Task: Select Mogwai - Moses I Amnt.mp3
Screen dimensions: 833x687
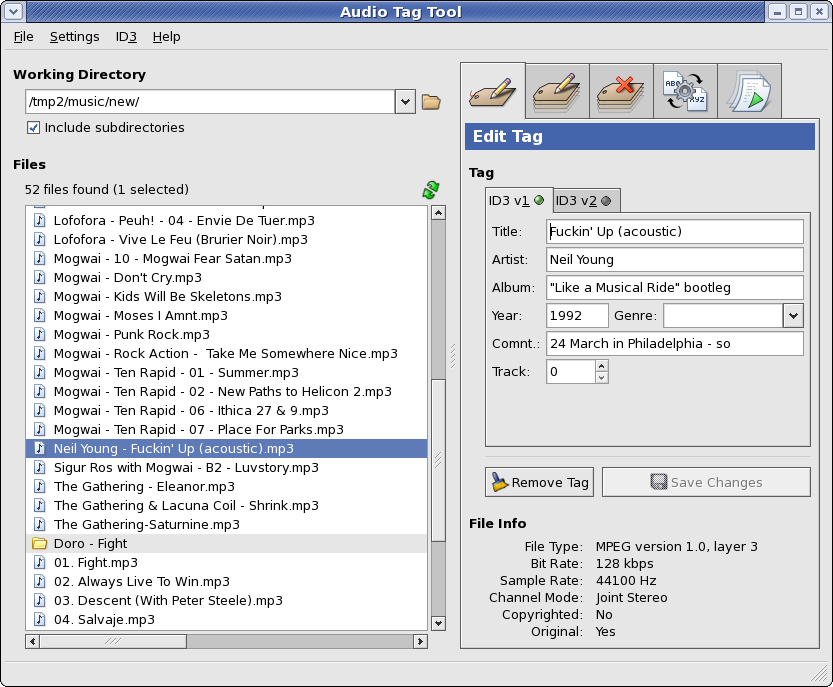Action: coord(226,316)
